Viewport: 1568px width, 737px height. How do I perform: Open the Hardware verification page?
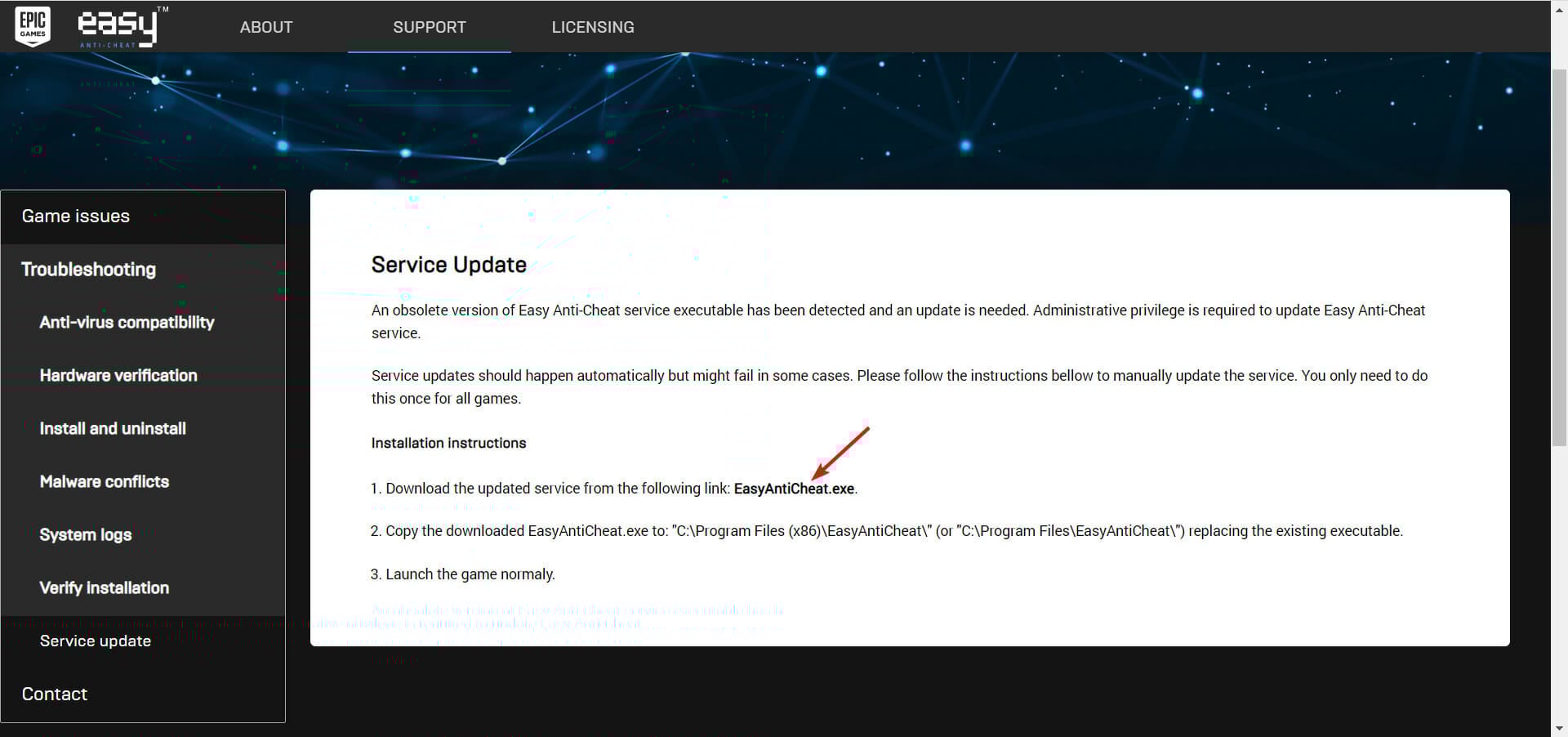118,375
